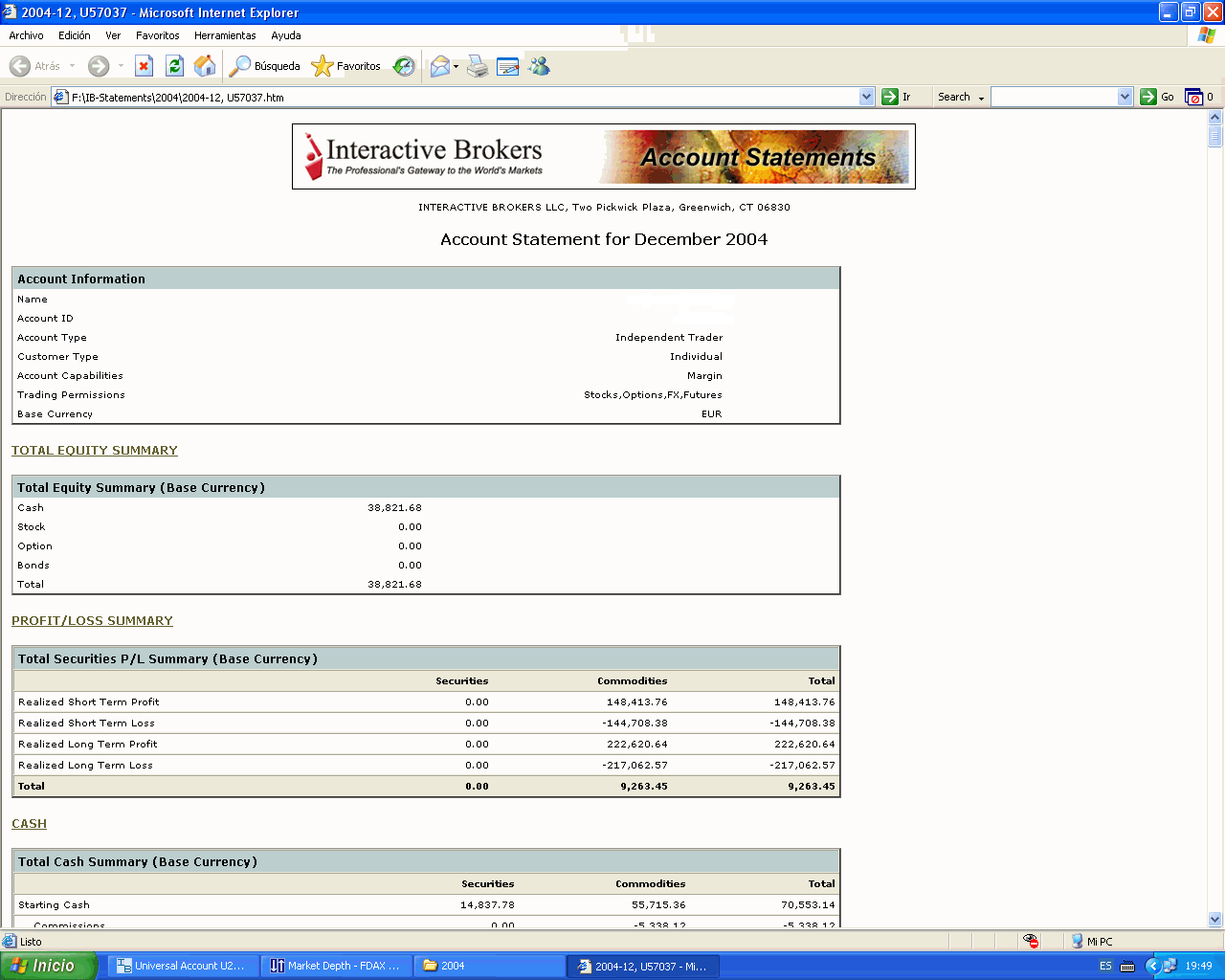Click the Internet Explorer title bar icon
Screen dimensions: 1225x980
click(10, 12)
